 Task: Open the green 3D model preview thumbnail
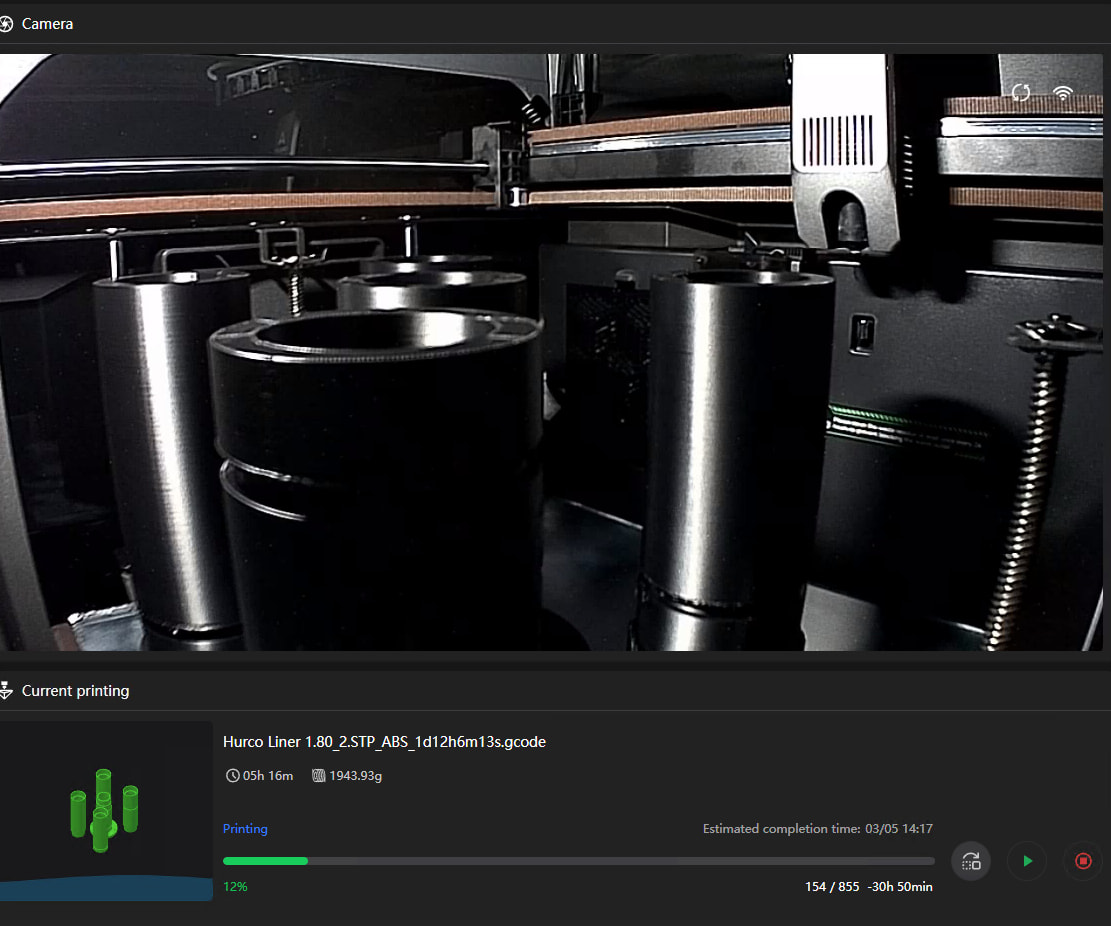coord(105,810)
